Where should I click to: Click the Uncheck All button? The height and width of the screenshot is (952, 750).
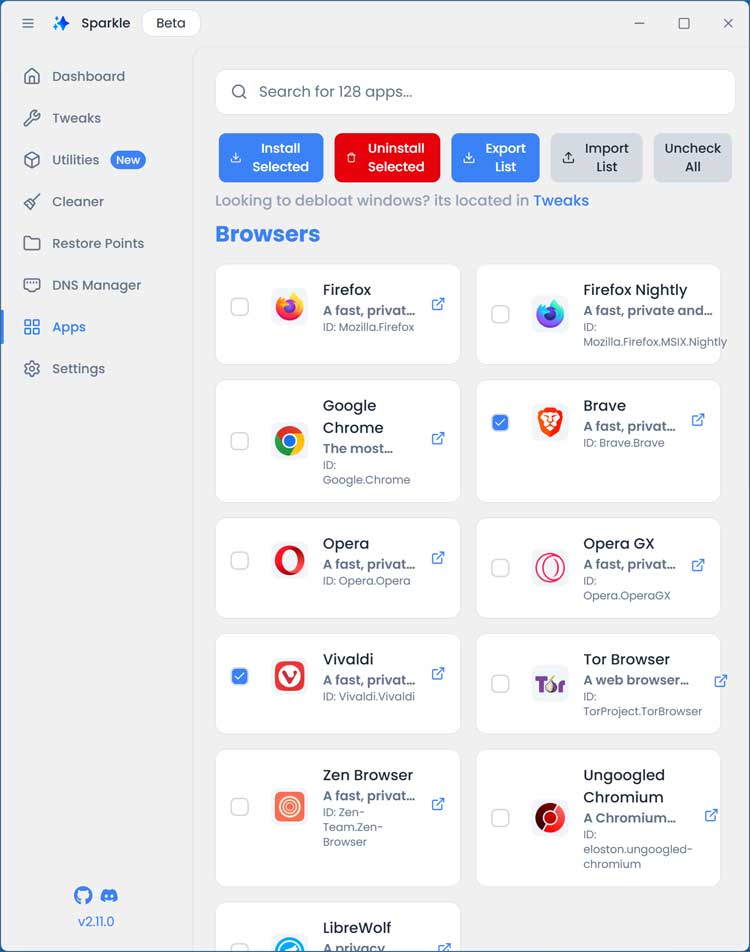692,157
